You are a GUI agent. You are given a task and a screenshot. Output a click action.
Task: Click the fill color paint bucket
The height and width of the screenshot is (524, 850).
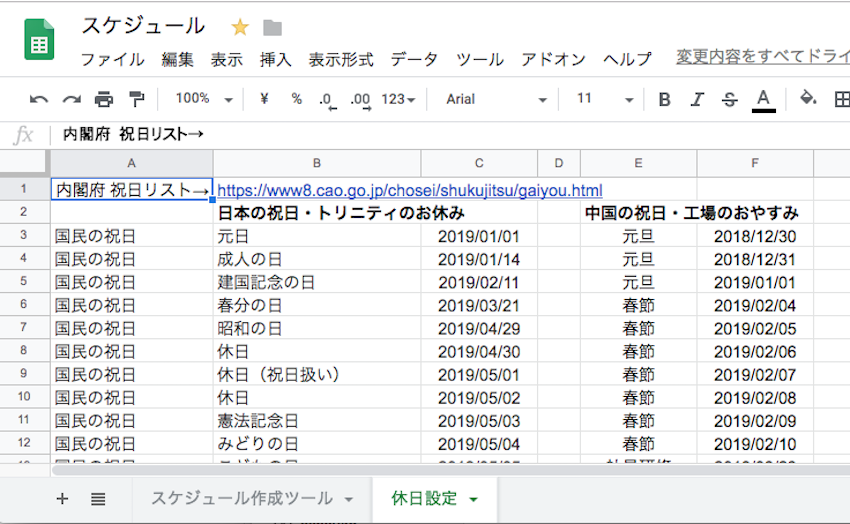click(808, 99)
